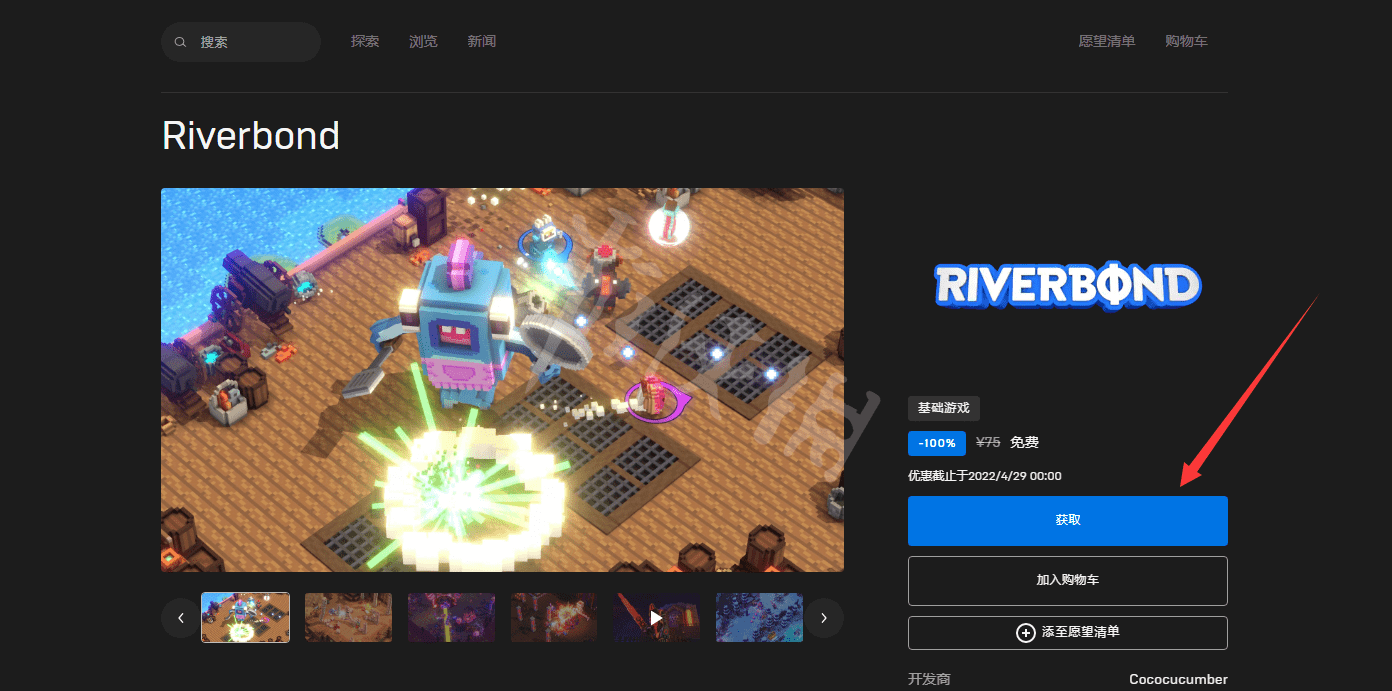Click the 开发商 label
This screenshot has height=691, width=1392.
929,679
